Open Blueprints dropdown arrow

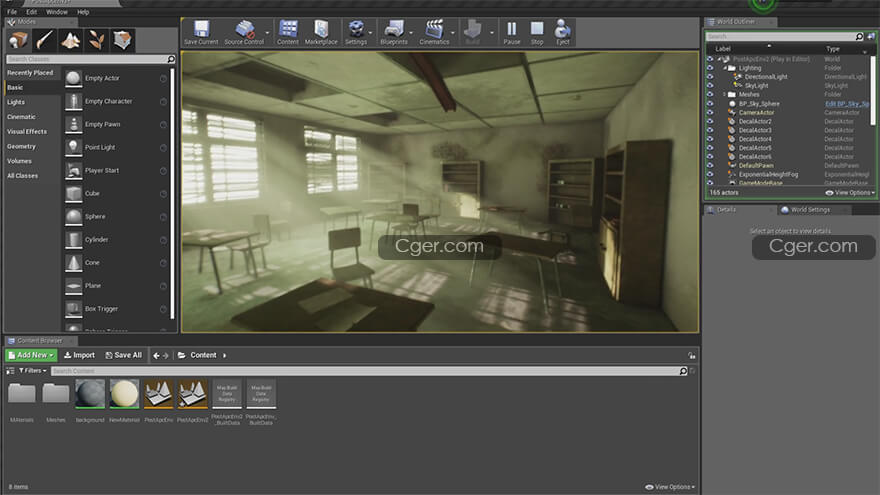point(411,33)
